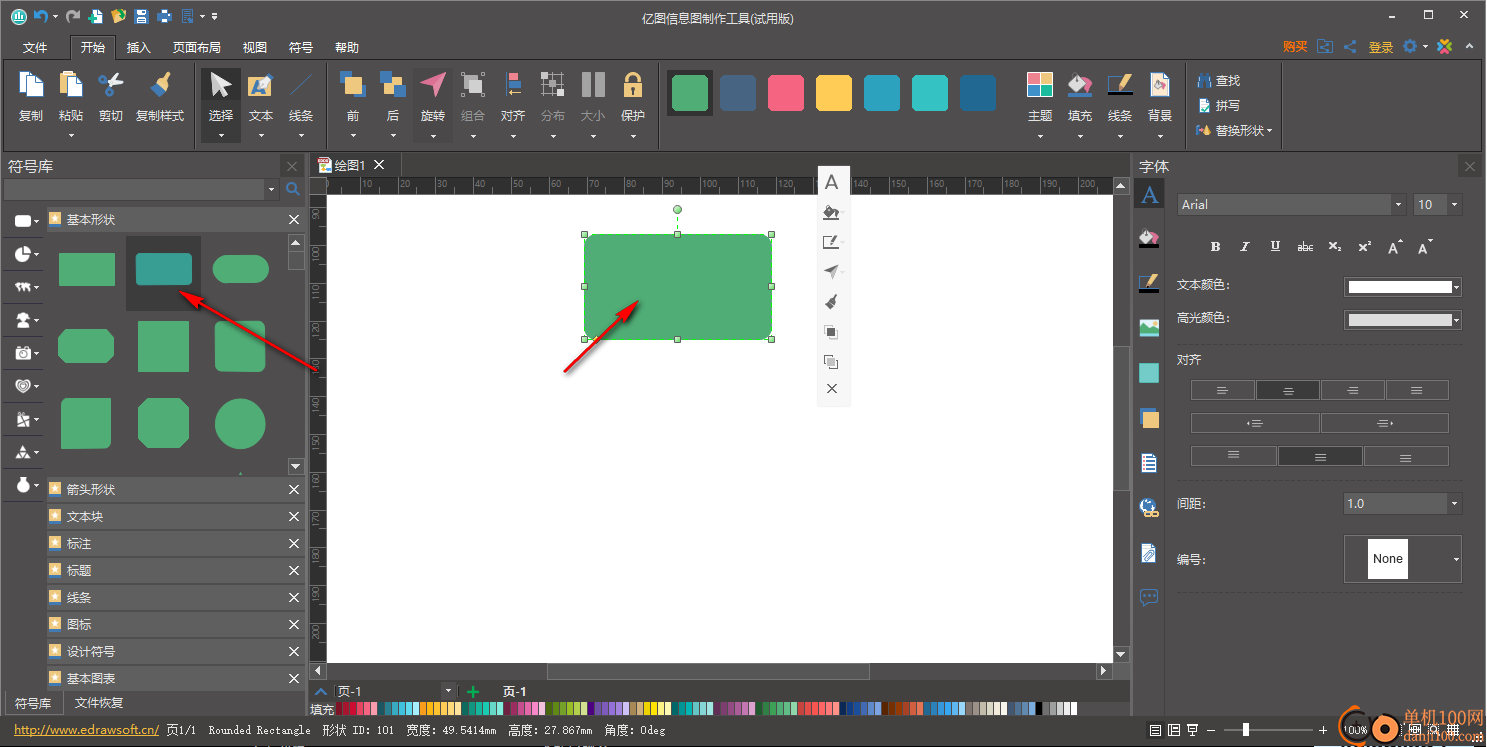
Task: Click the symbol library search field
Action: pos(134,189)
